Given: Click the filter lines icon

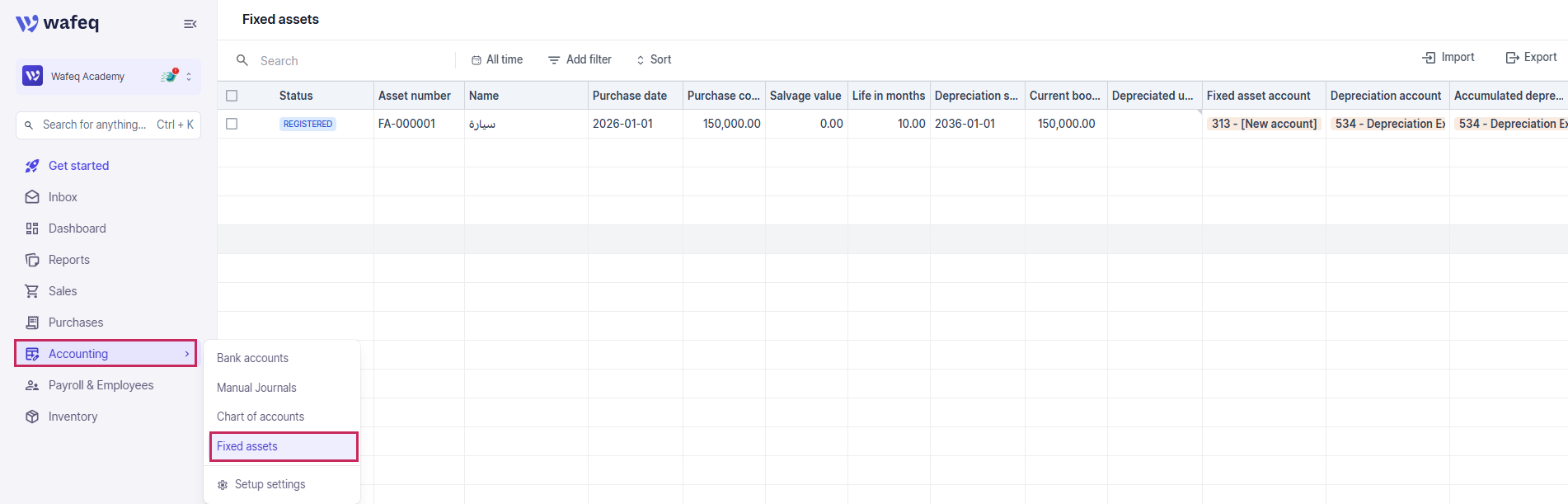Looking at the screenshot, I should coord(554,60).
